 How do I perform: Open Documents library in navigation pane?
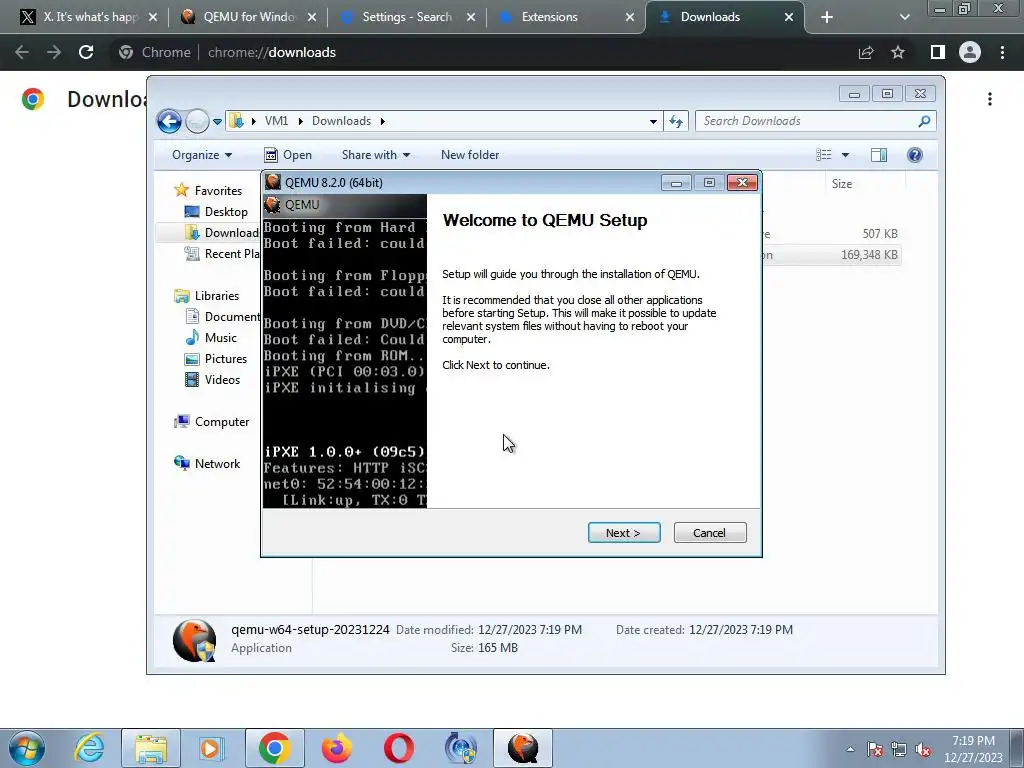click(222, 317)
